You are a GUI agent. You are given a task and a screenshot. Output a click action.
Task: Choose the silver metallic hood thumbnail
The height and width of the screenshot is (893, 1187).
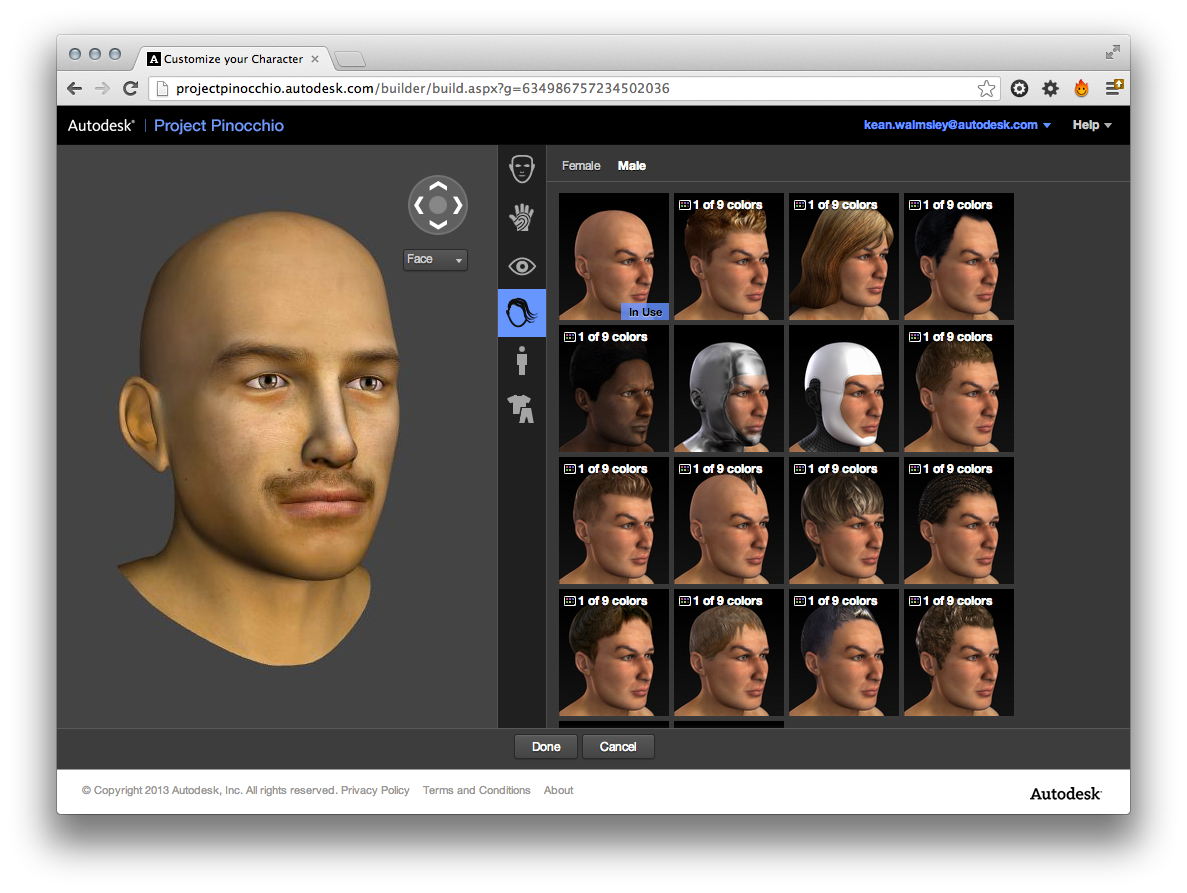[x=728, y=388]
